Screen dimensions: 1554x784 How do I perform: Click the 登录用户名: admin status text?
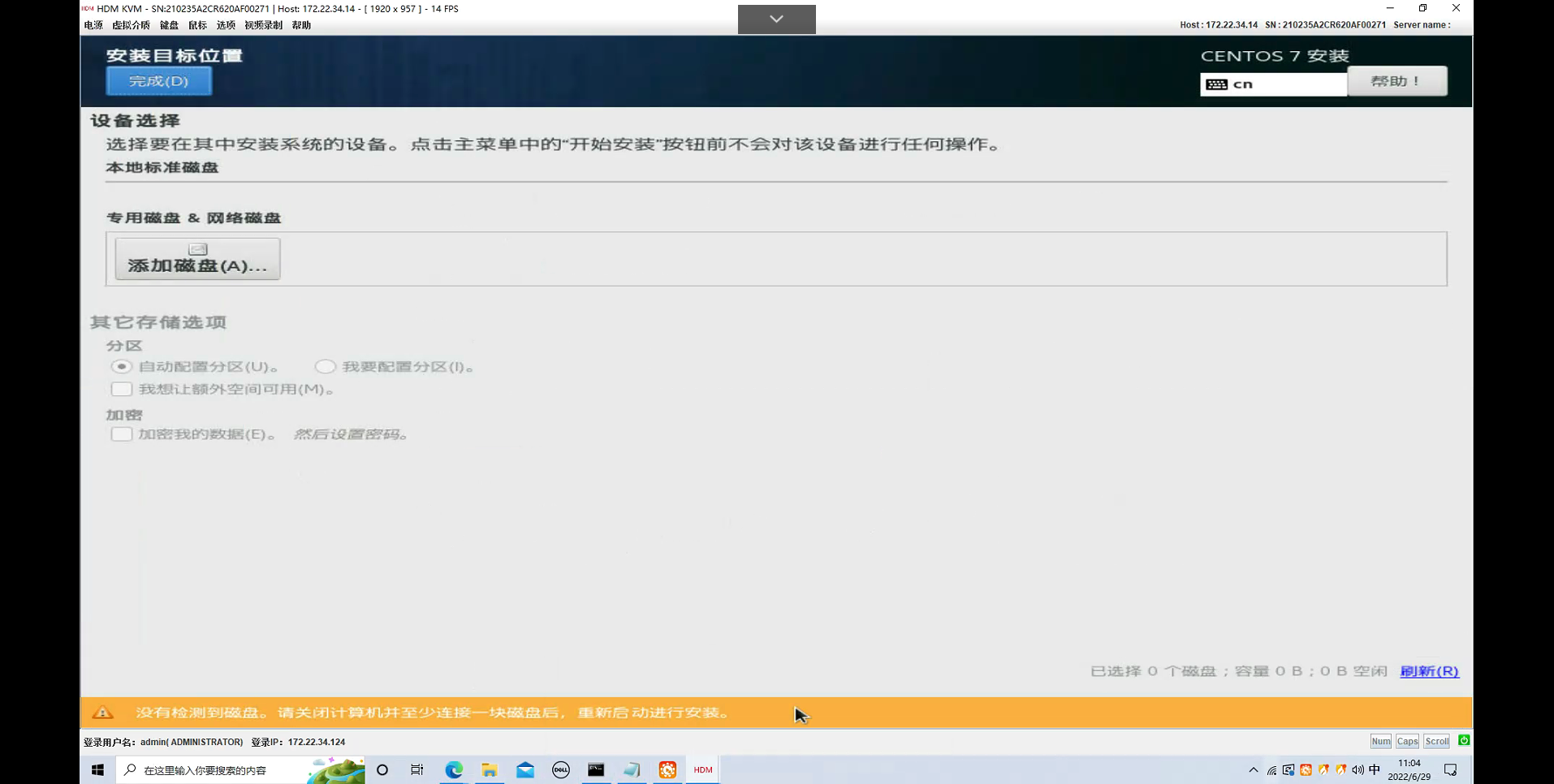click(163, 742)
